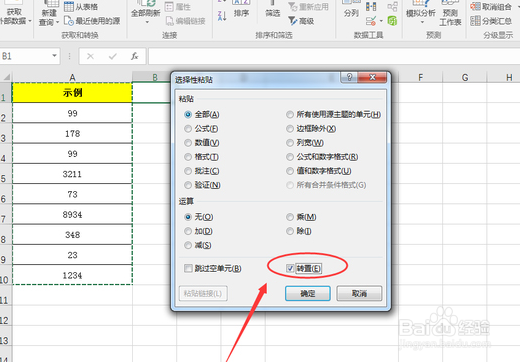Open 高级 advanced filter
The image size is (520, 362).
click(301, 21)
